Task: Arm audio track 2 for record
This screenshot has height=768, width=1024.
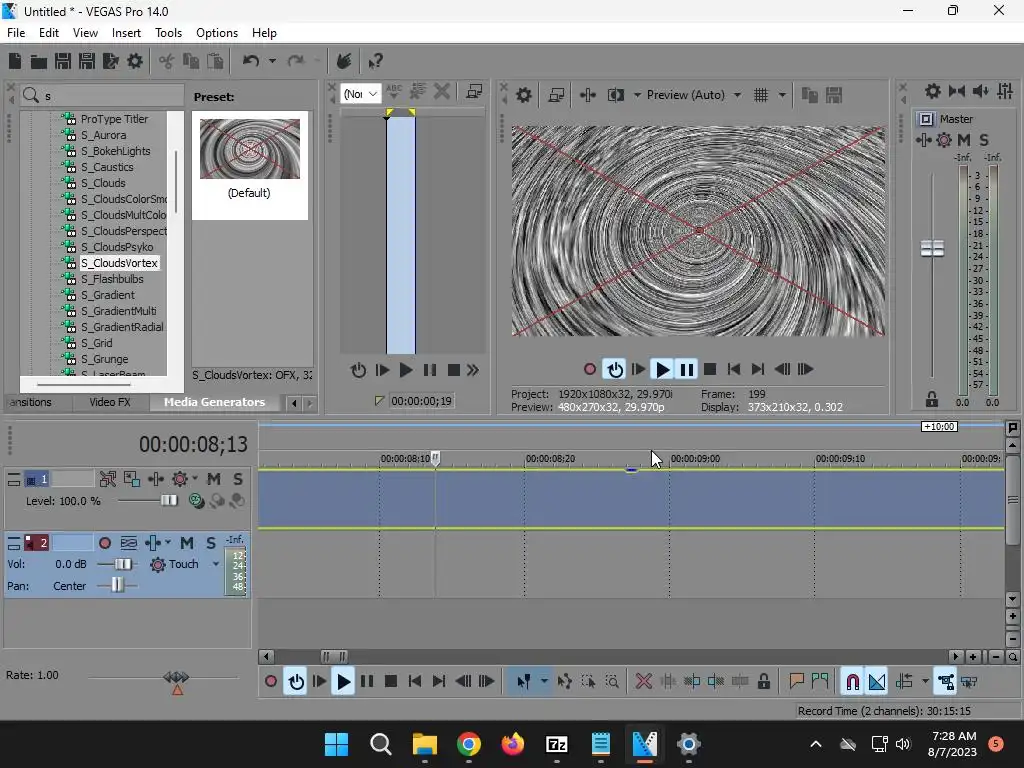Action: [x=104, y=543]
